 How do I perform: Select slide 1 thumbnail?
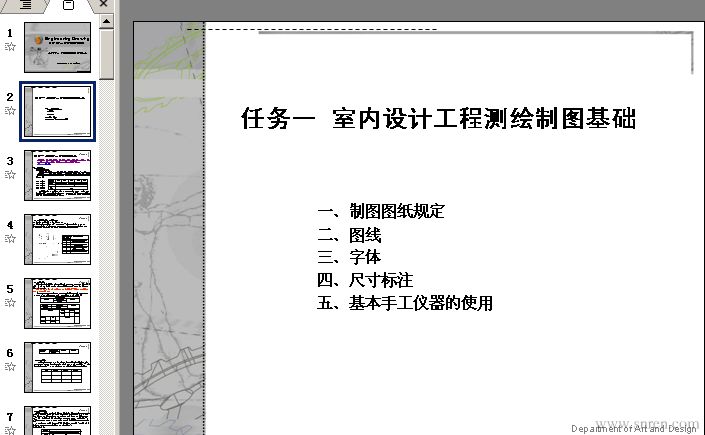coord(58,47)
